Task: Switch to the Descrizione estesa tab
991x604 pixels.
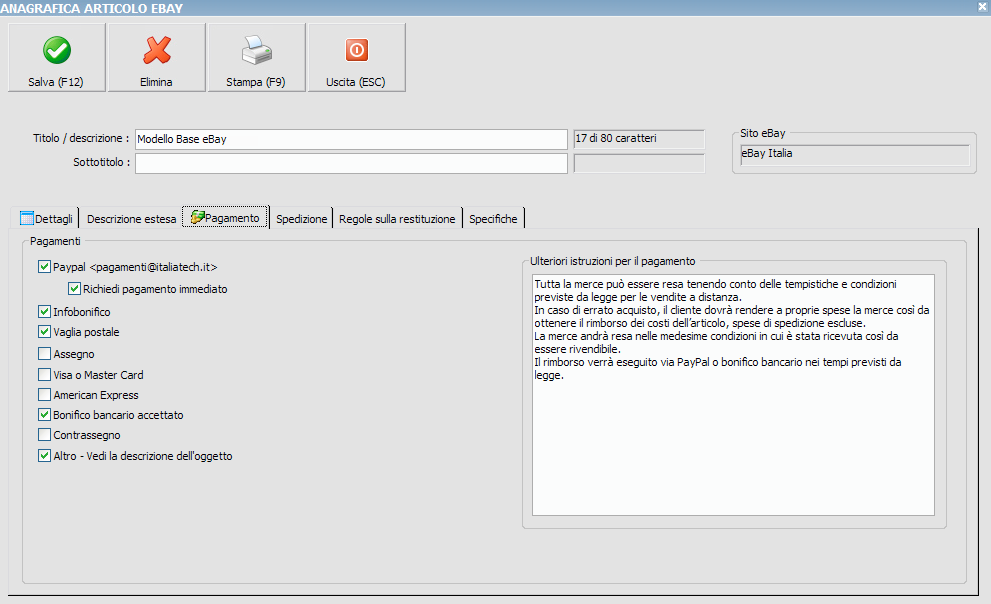Action: (x=131, y=219)
